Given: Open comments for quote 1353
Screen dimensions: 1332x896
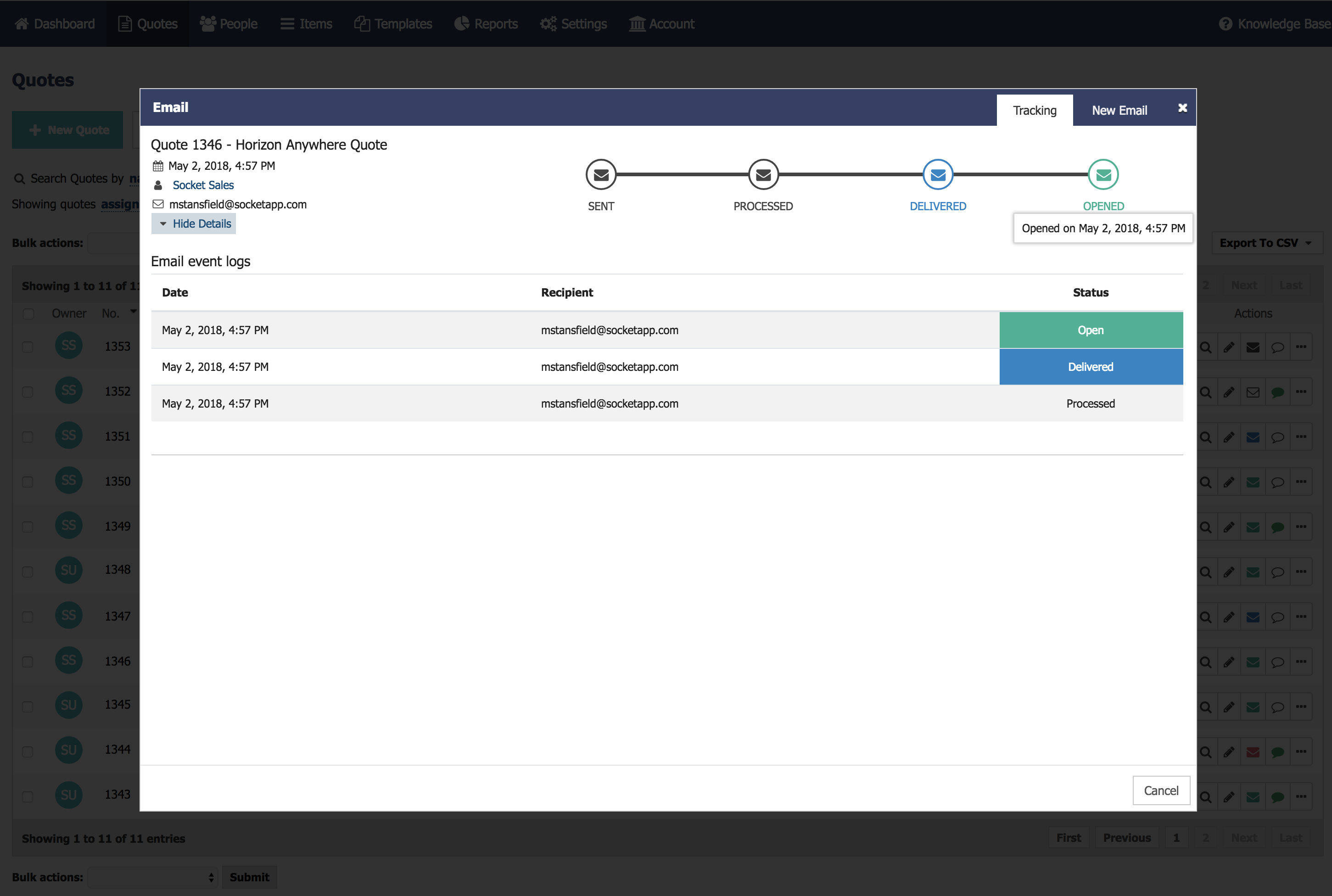Looking at the screenshot, I should tap(1278, 347).
